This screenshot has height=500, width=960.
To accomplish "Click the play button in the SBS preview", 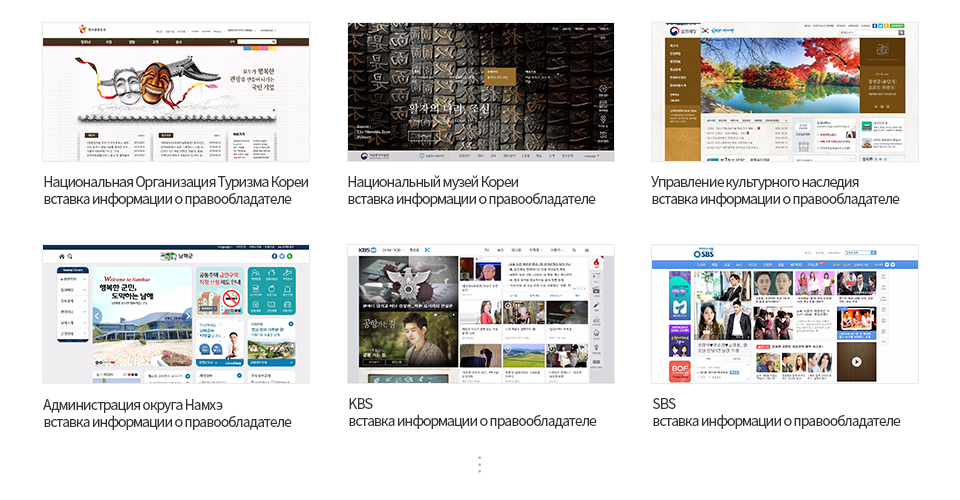I will coord(856,362).
